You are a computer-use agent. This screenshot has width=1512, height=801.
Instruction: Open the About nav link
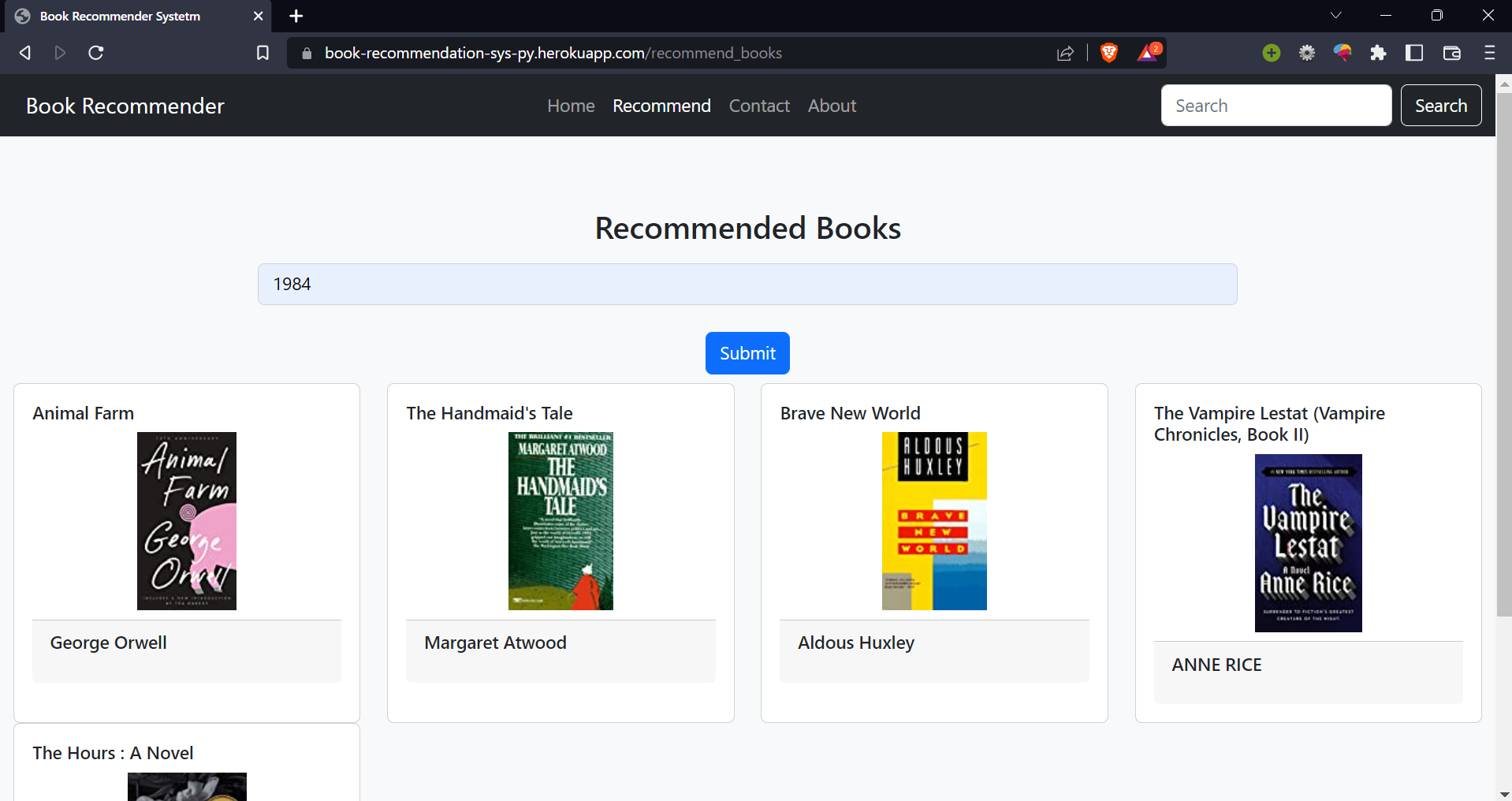point(832,106)
